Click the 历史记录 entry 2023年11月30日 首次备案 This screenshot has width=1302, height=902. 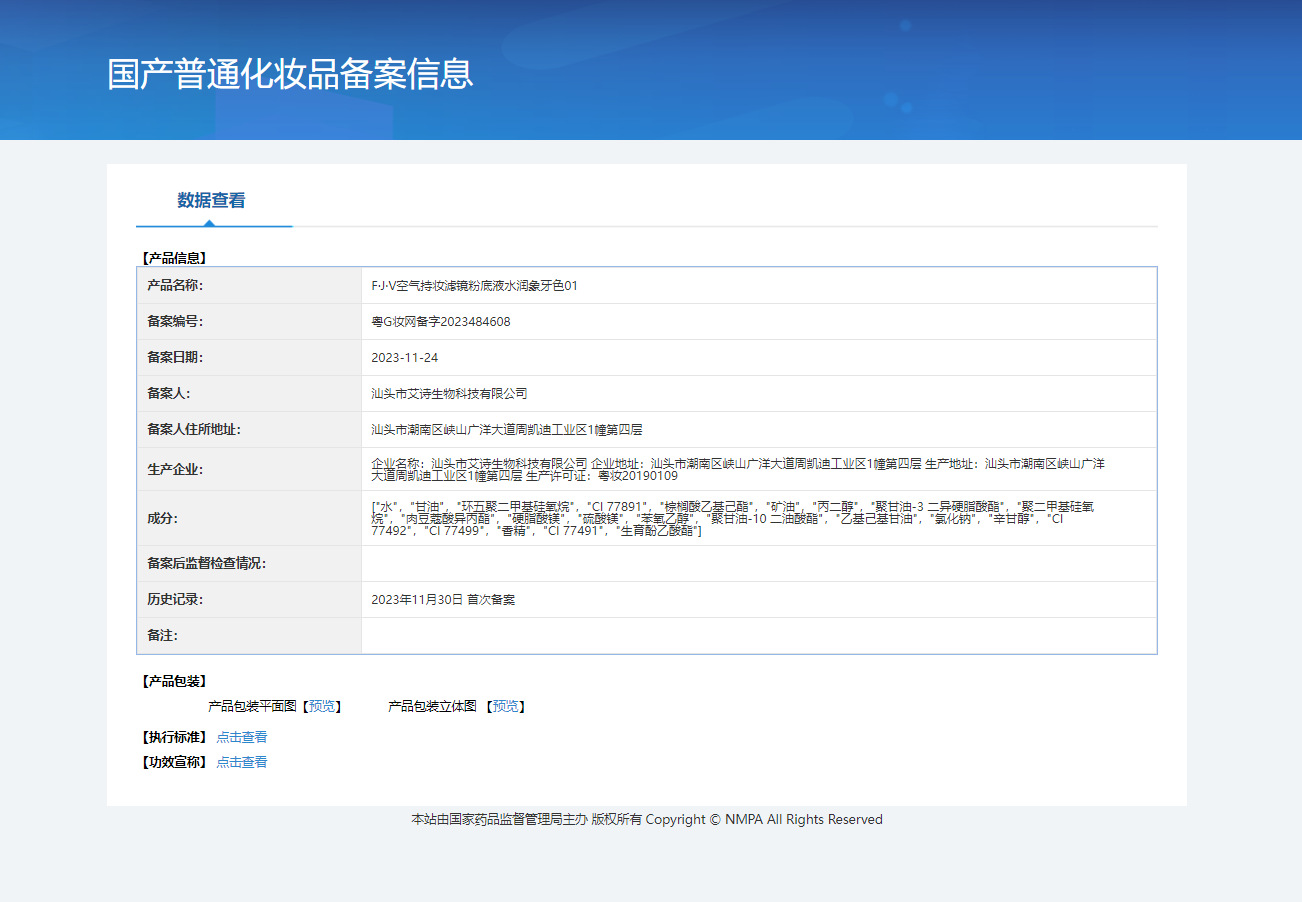(443, 600)
